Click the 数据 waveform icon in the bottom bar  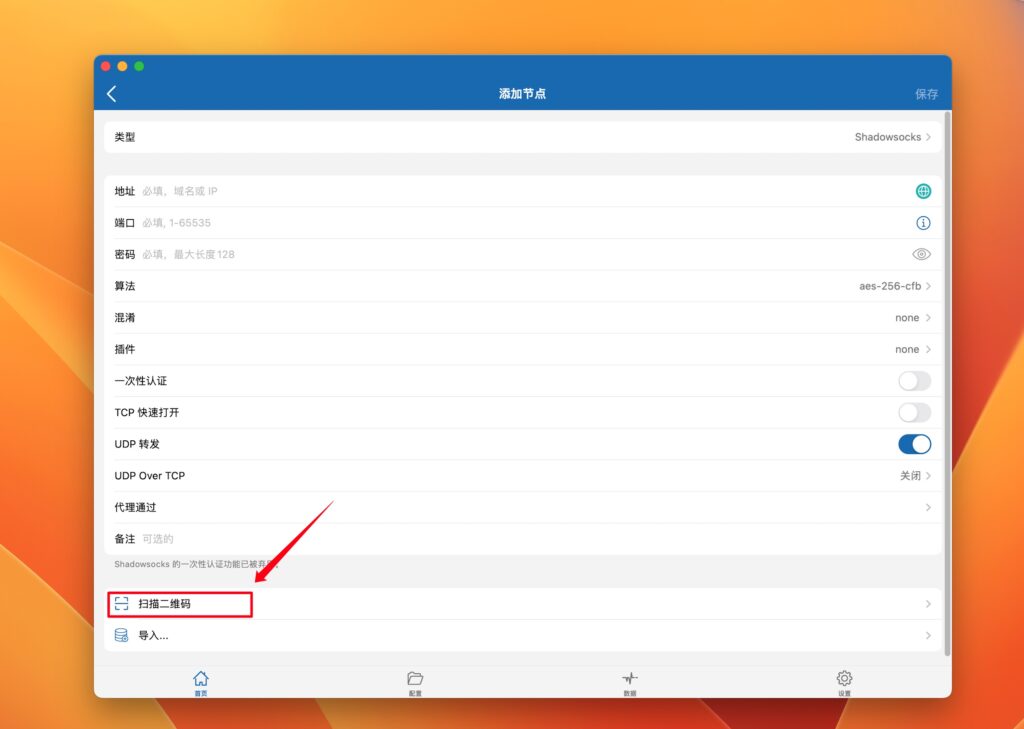[x=629, y=679]
